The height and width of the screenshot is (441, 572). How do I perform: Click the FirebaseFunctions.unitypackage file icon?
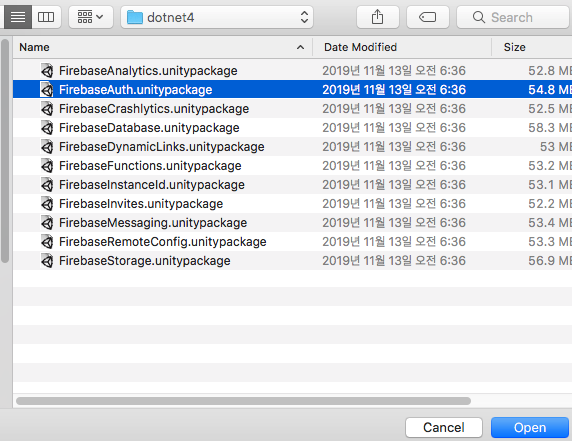click(x=47, y=166)
